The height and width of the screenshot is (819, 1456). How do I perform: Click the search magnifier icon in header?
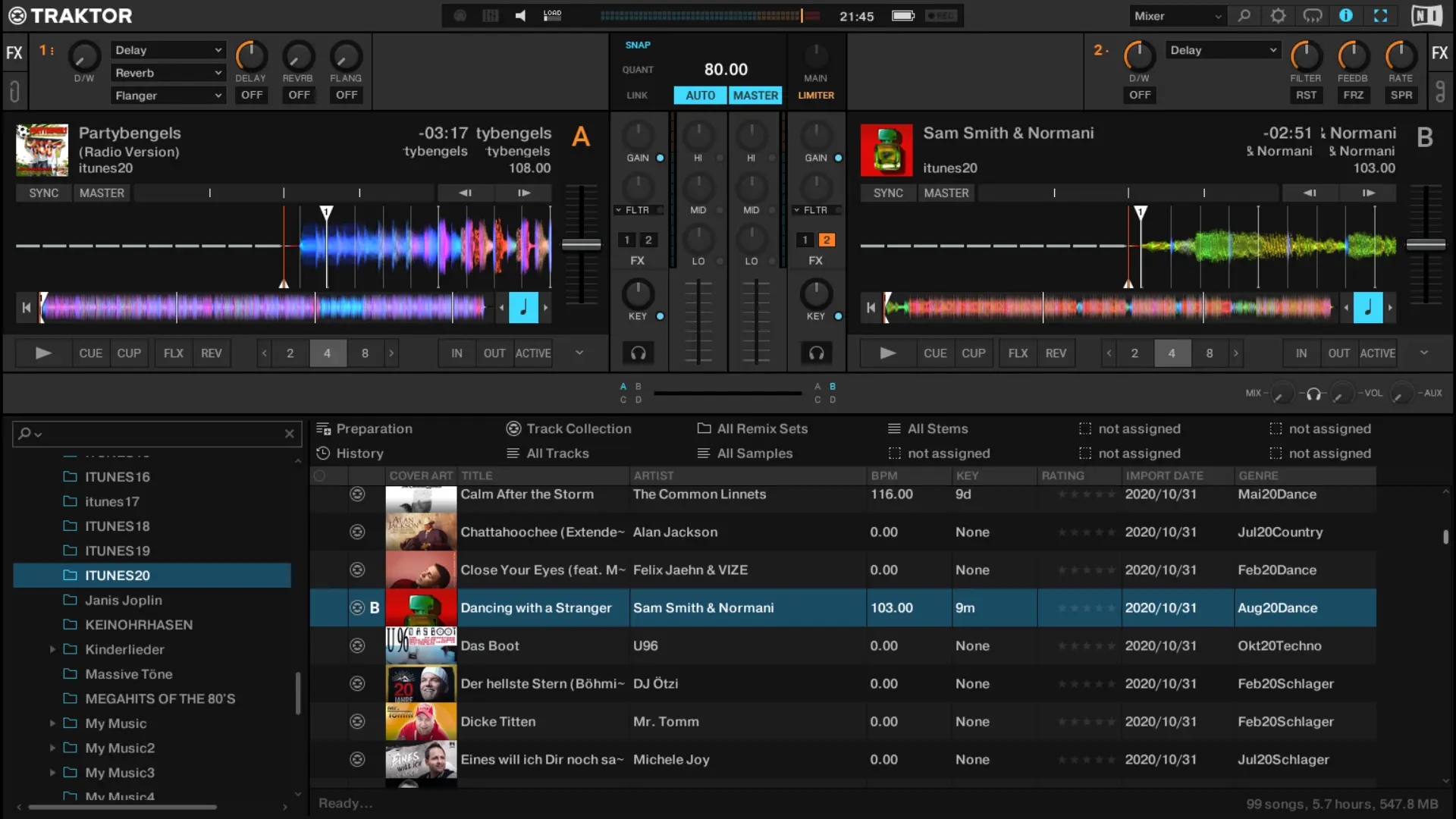pos(1244,16)
